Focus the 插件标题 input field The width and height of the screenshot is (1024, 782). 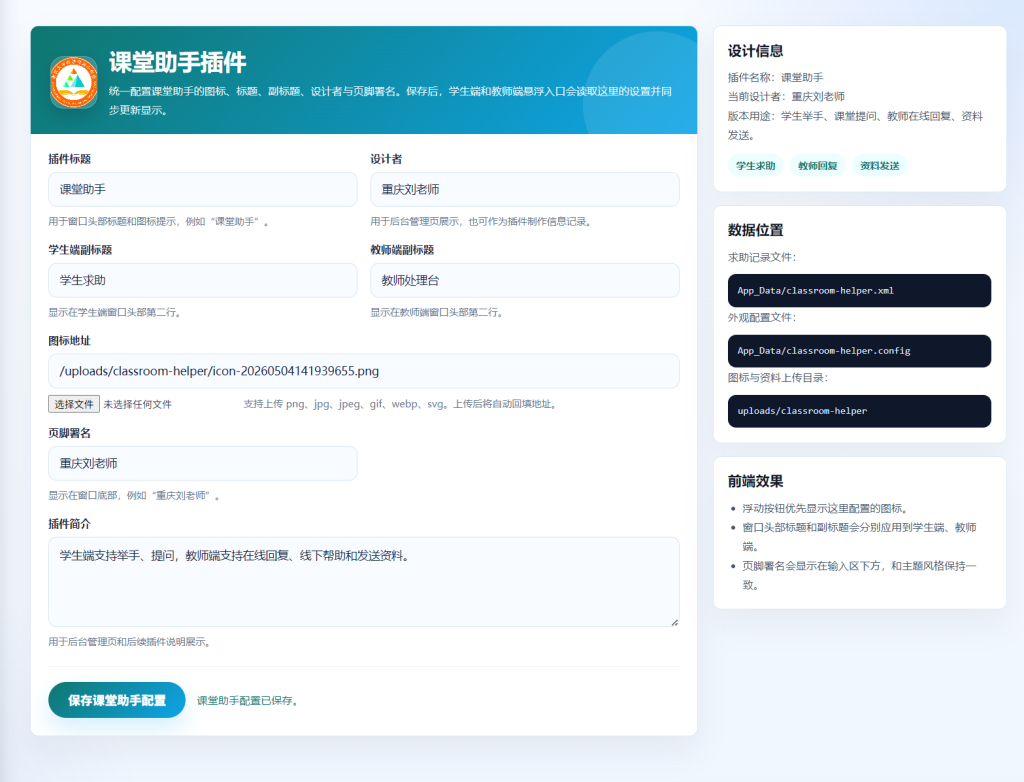click(202, 189)
